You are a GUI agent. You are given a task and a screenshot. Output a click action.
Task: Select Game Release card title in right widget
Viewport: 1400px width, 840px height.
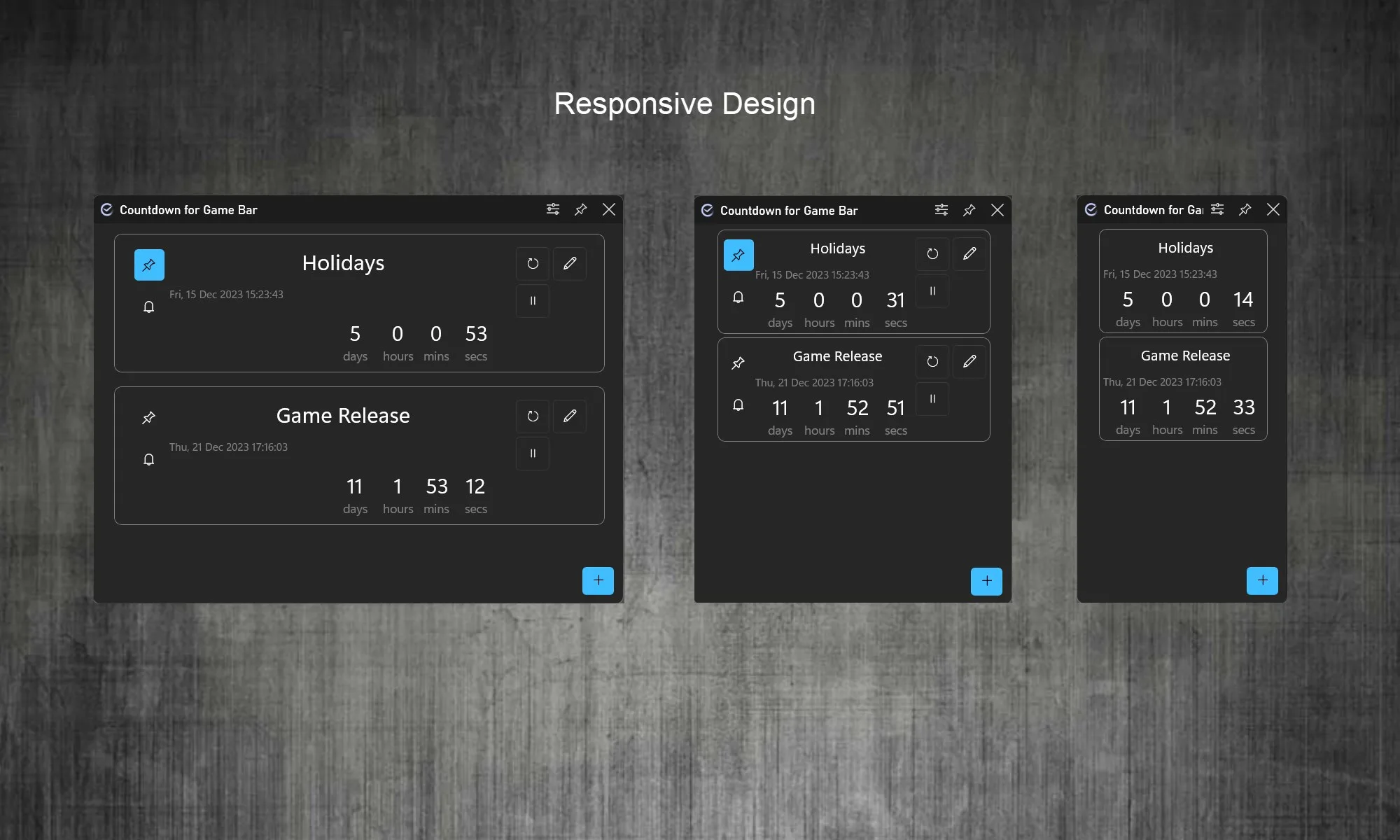point(1185,356)
